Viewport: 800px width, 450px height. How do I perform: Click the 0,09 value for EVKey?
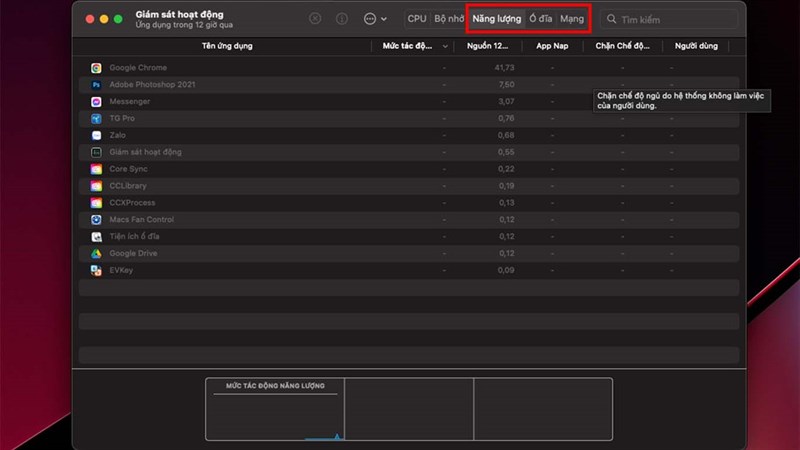click(506, 269)
